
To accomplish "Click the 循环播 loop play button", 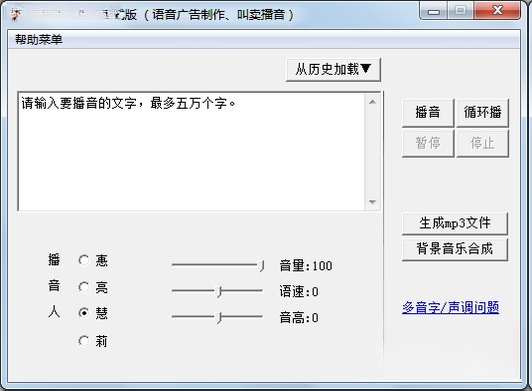I will tap(482, 113).
